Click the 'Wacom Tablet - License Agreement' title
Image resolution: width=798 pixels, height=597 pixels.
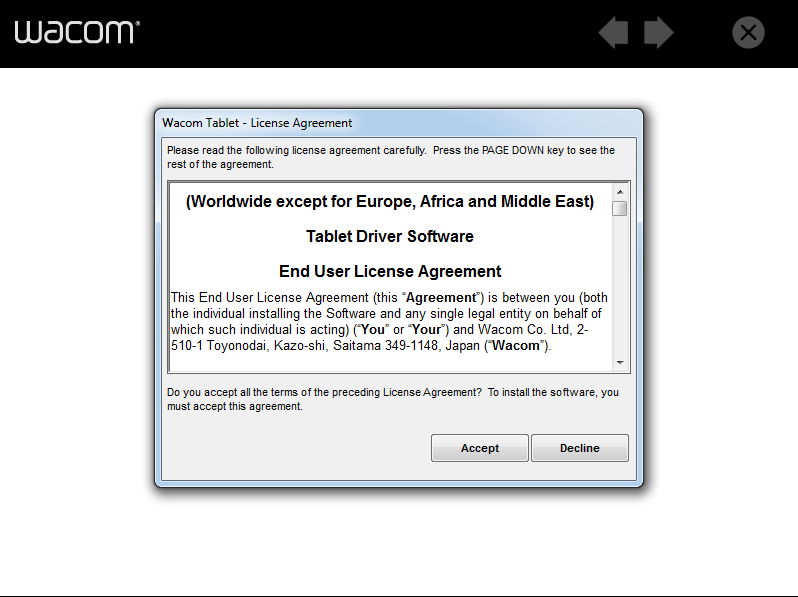pyautogui.click(x=257, y=123)
